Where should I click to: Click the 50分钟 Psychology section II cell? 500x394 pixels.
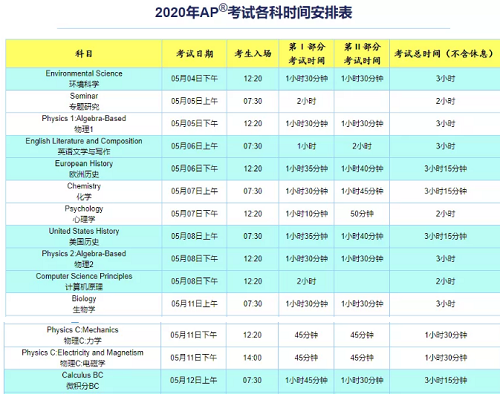(362, 214)
